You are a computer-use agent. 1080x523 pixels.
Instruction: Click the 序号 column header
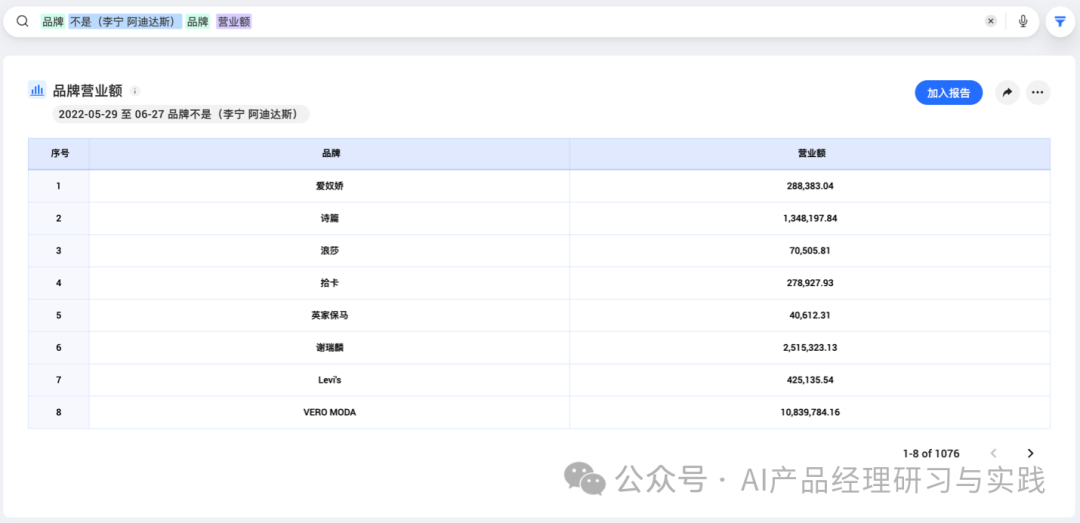59,154
